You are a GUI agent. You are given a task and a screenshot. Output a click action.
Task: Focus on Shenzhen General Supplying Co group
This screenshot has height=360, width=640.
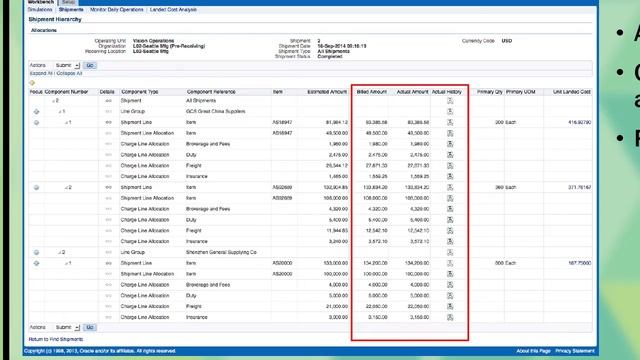(x=36, y=252)
